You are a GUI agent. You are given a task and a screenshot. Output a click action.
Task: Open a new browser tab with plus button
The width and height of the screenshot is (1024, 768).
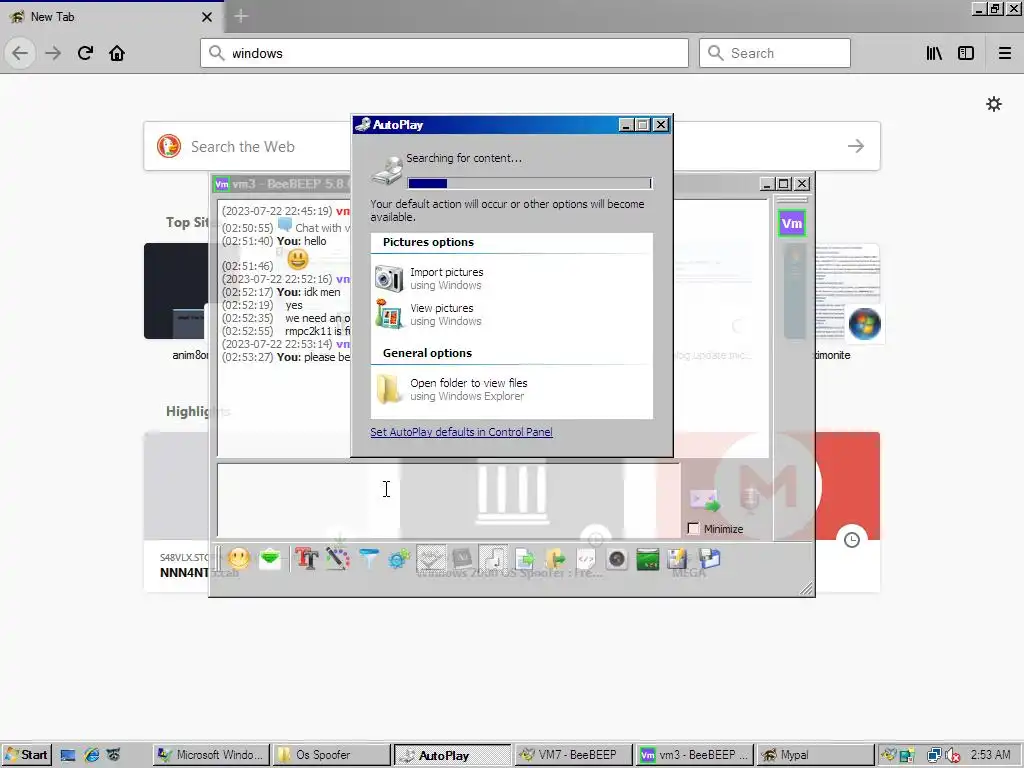point(241,16)
